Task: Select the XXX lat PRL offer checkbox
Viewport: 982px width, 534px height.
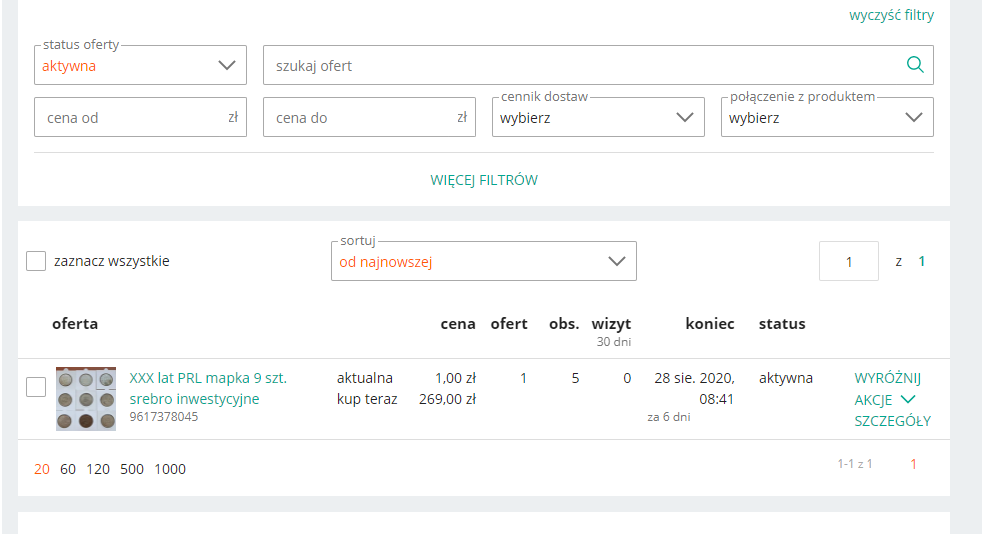Action: [36, 387]
